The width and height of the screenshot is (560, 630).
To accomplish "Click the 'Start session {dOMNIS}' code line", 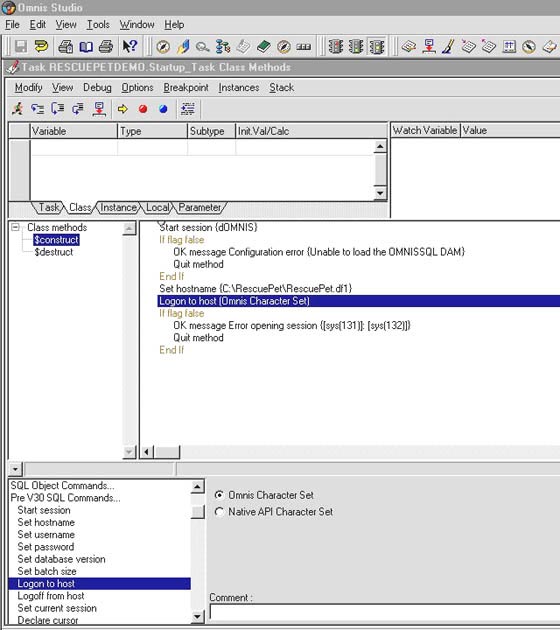I will (208, 227).
